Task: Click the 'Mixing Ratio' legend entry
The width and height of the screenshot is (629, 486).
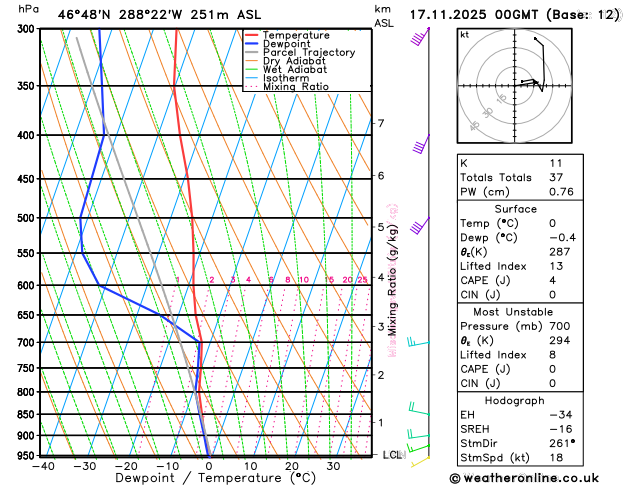Action: pos(296,87)
